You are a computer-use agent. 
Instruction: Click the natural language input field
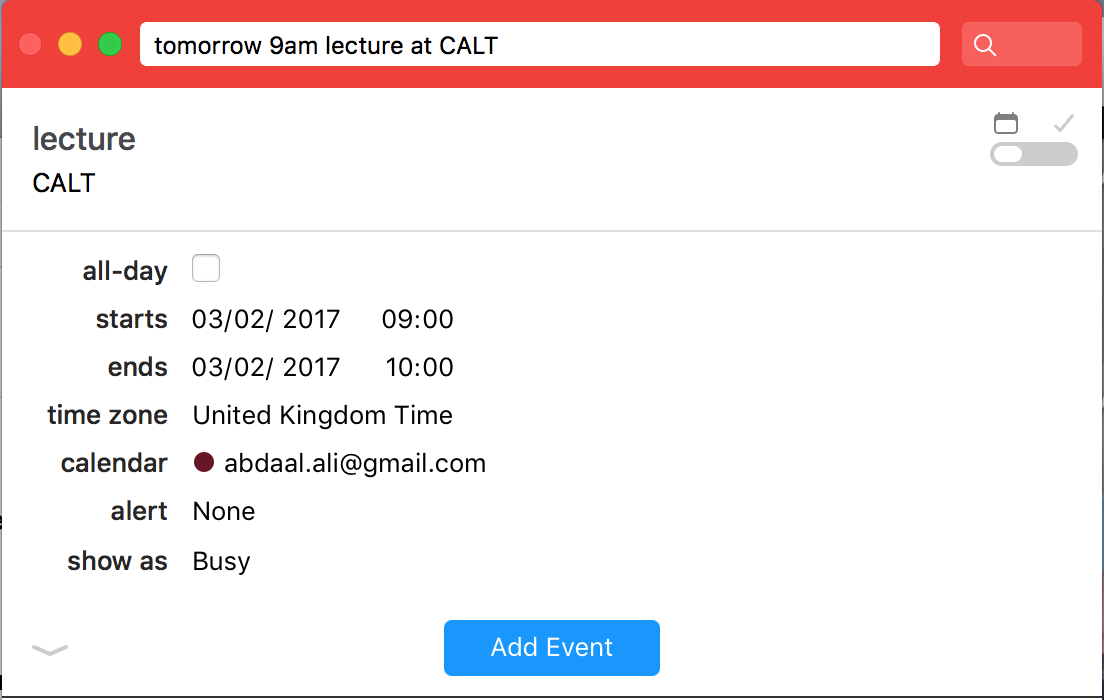tap(539, 44)
